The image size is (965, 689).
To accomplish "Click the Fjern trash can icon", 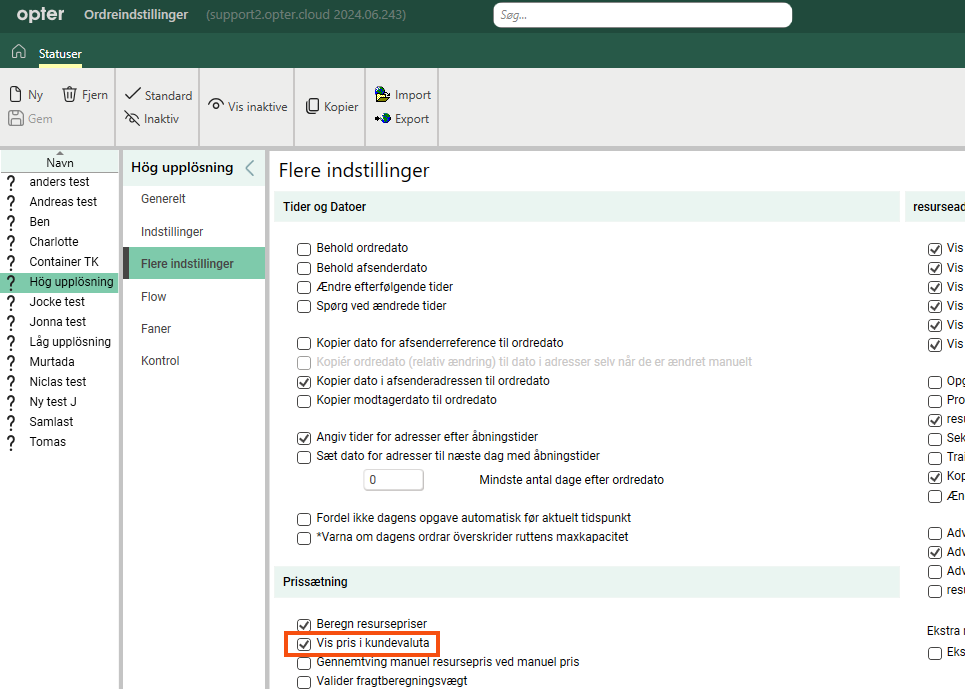I will click(x=70, y=95).
